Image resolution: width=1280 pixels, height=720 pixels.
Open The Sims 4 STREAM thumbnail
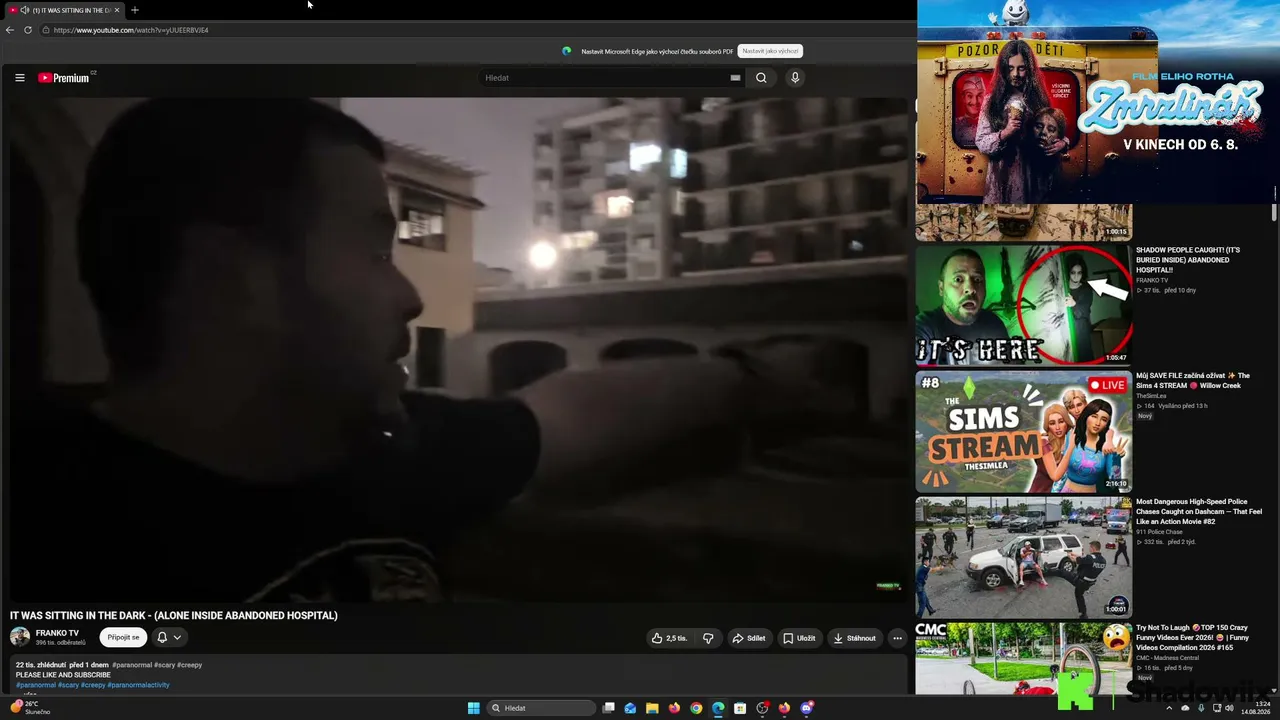(x=1024, y=431)
